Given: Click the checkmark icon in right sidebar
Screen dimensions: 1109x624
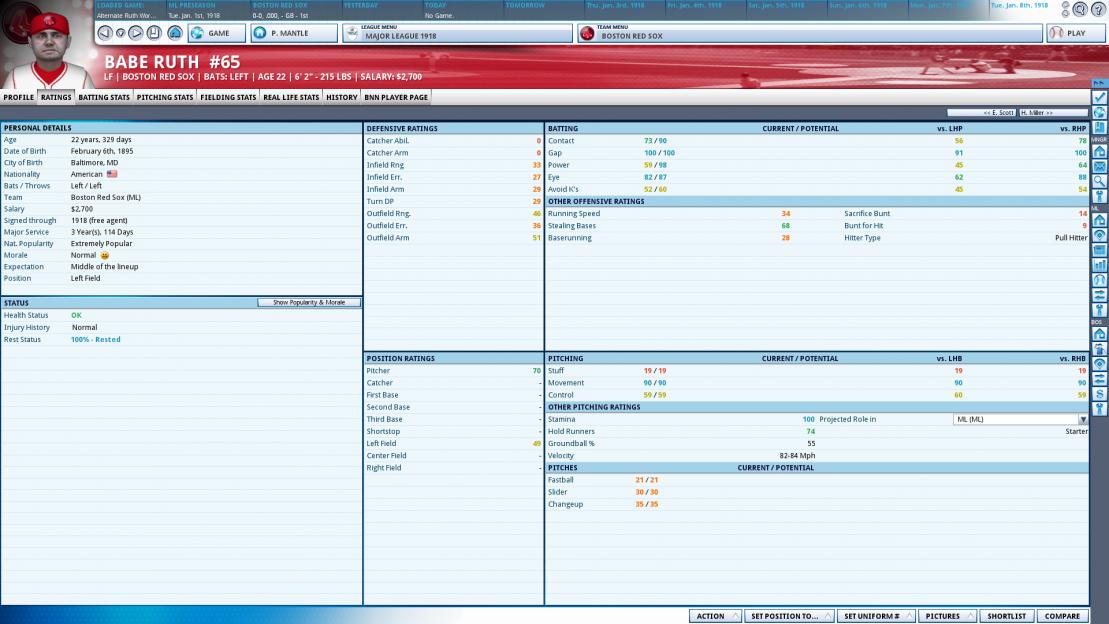Looking at the screenshot, I should [1099, 97].
